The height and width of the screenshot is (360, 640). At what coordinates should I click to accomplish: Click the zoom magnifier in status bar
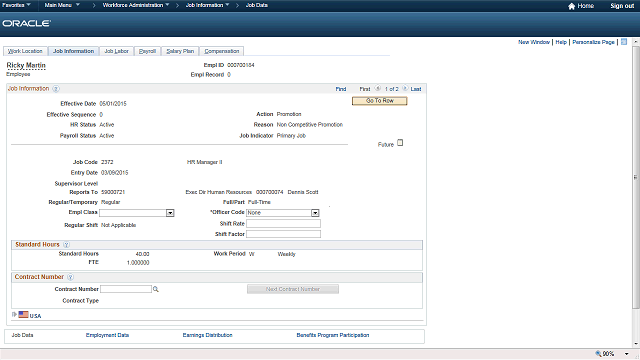[598, 353]
